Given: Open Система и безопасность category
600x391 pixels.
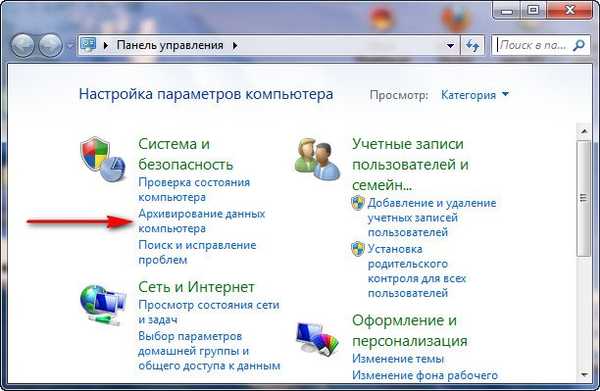Looking at the screenshot, I should [186, 154].
